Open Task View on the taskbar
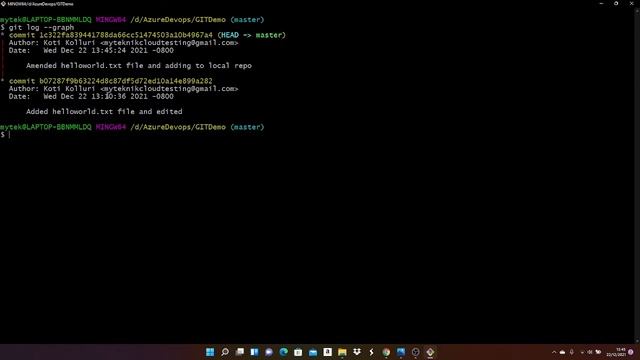This screenshot has width=640, height=360. click(x=240, y=352)
